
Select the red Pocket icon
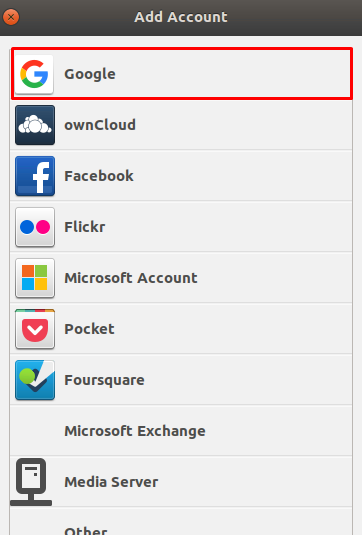[35, 329]
